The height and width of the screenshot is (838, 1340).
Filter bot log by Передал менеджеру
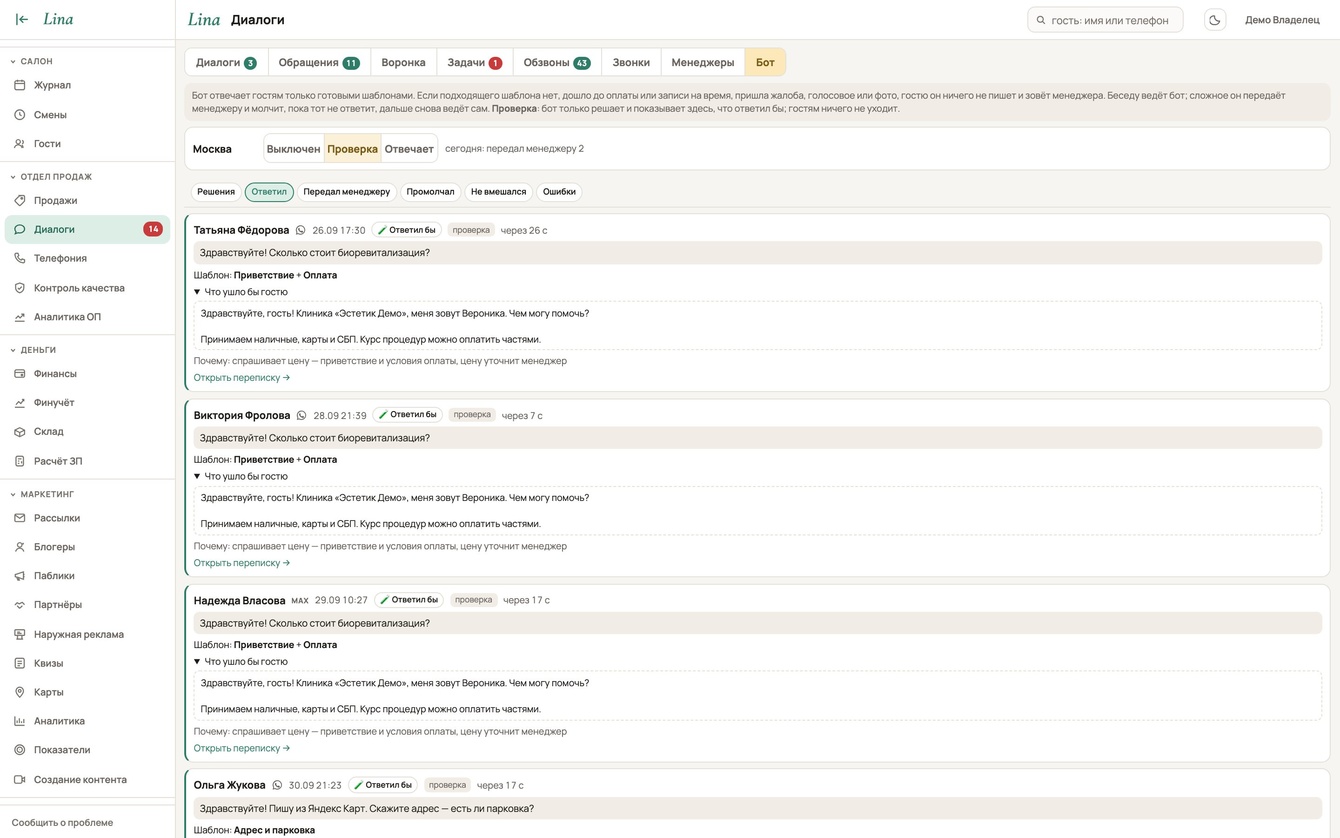(347, 192)
